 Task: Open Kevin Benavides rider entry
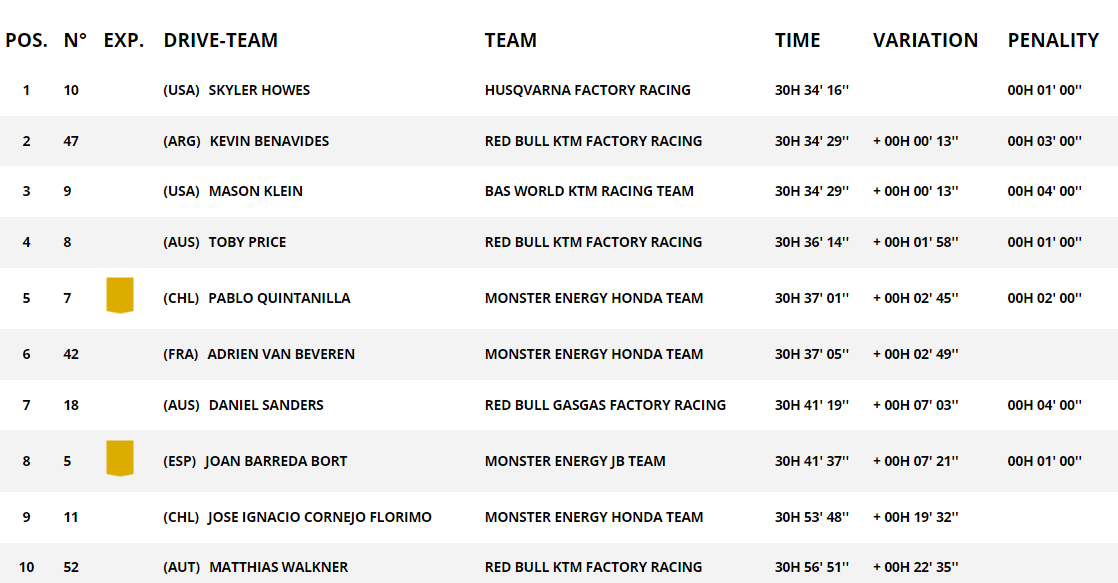click(270, 141)
